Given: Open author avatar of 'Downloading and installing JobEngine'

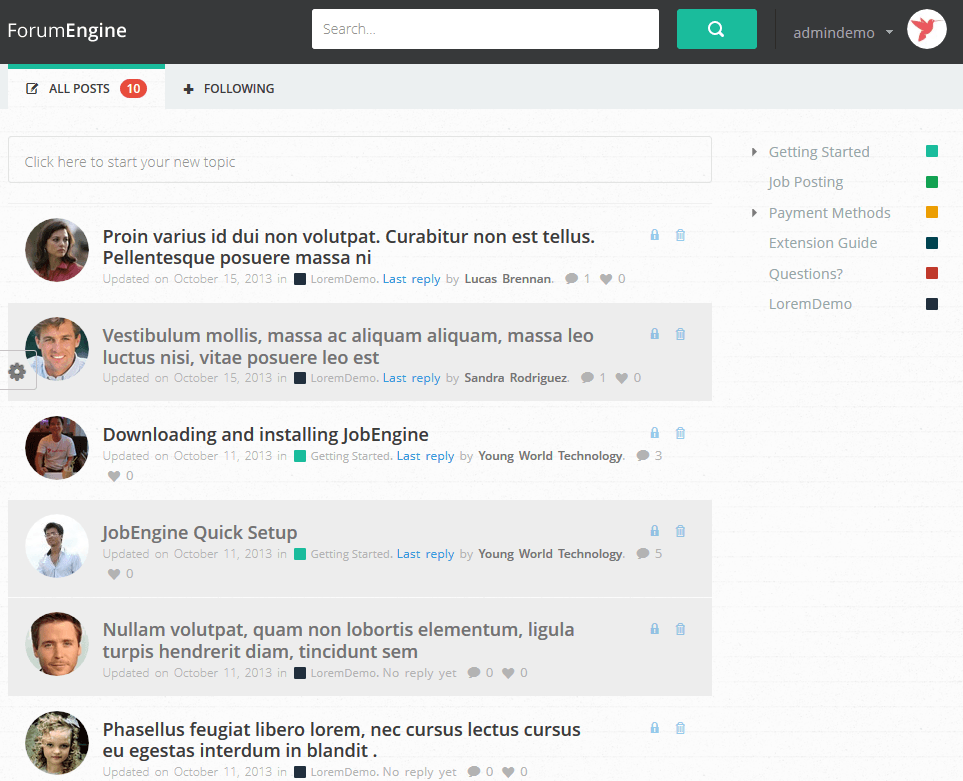Looking at the screenshot, I should tap(57, 448).
